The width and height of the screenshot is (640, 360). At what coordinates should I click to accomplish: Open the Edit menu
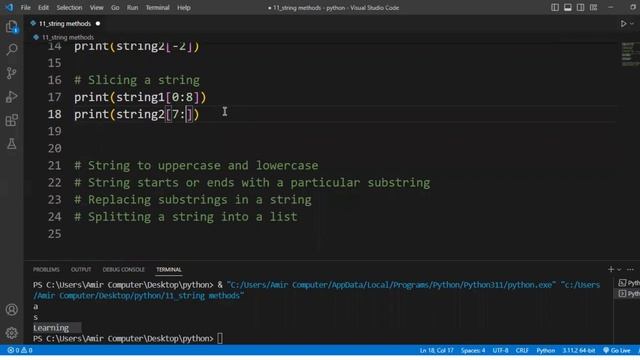[43, 7]
